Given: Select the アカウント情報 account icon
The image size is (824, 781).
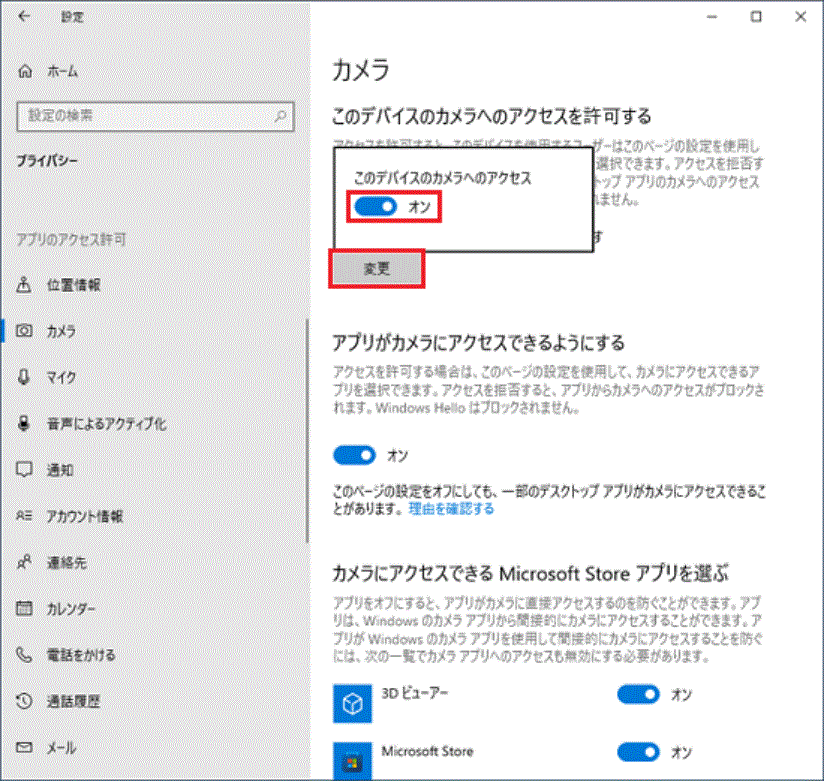Looking at the screenshot, I should click(x=24, y=516).
